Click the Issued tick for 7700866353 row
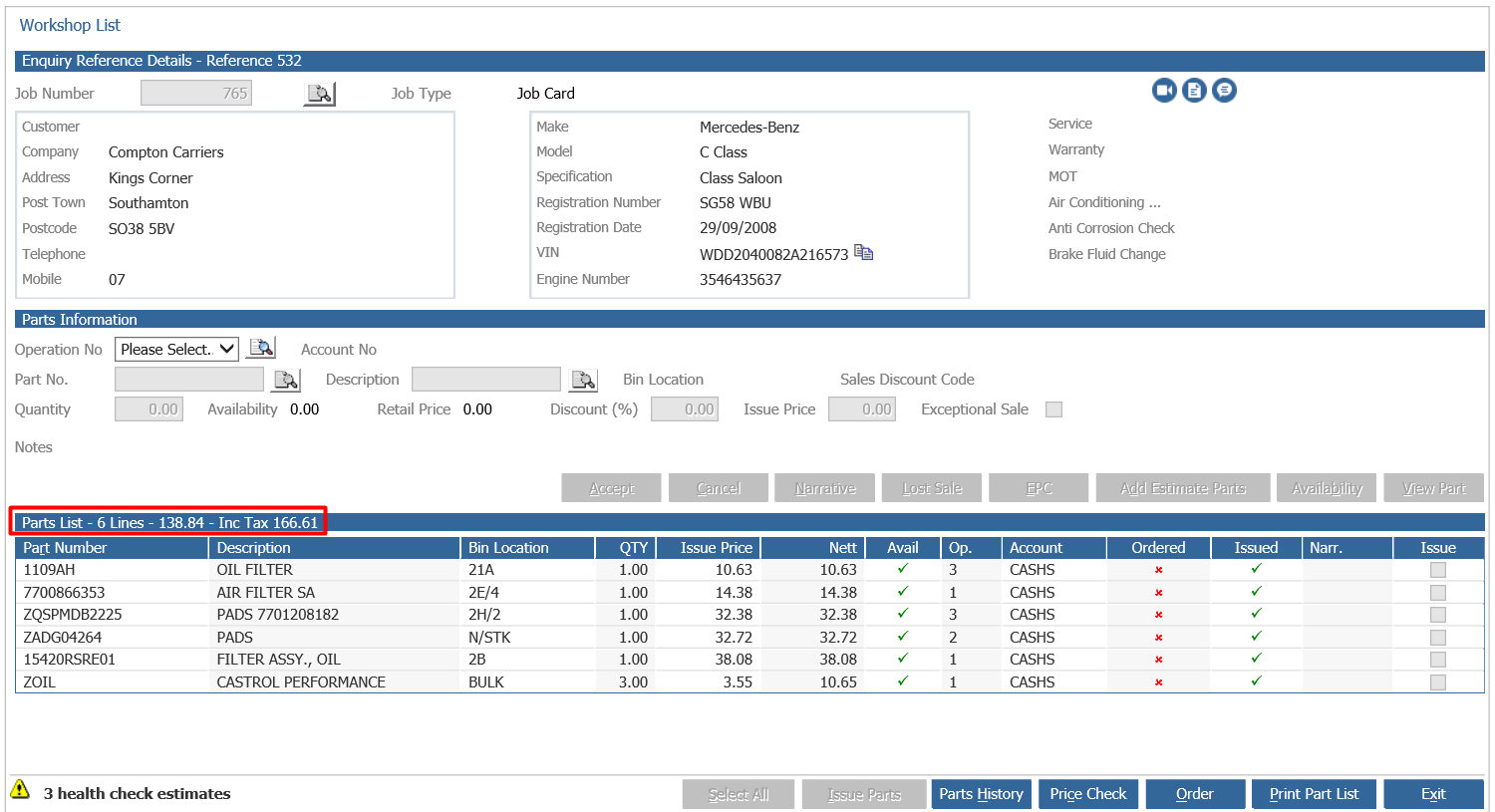The height and width of the screenshot is (812, 1495). pyautogui.click(x=1256, y=592)
